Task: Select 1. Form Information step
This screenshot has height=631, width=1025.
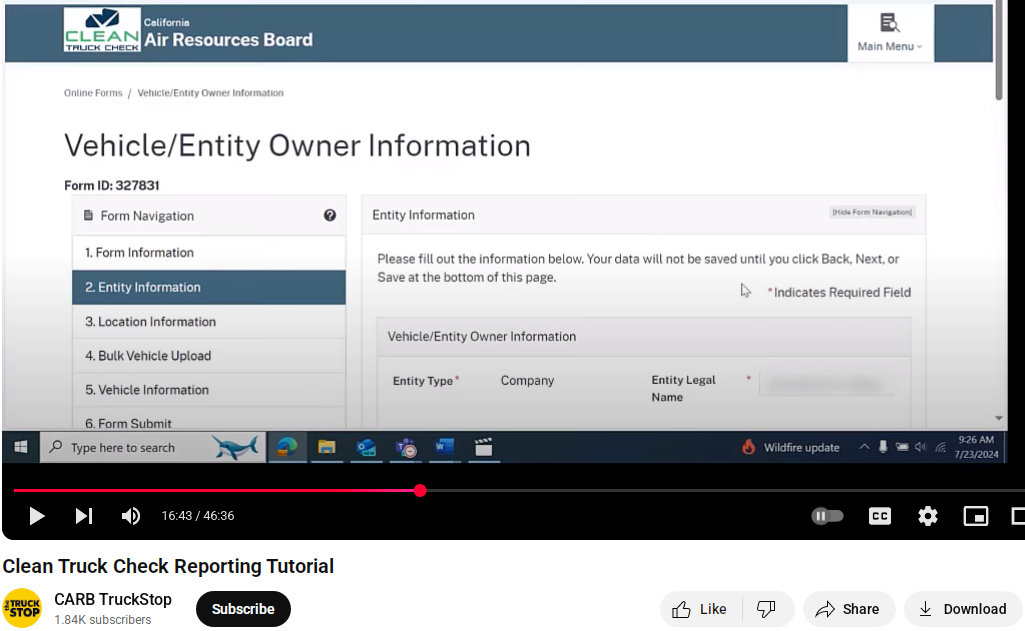Action: tap(209, 253)
